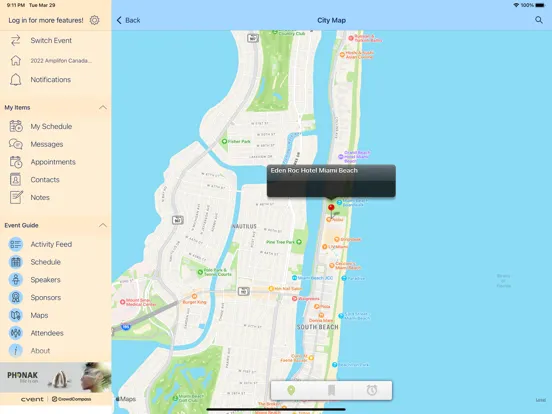Screen dimensions: 552x414
Task: Choose the Messages label
Action: click(x=47, y=144)
